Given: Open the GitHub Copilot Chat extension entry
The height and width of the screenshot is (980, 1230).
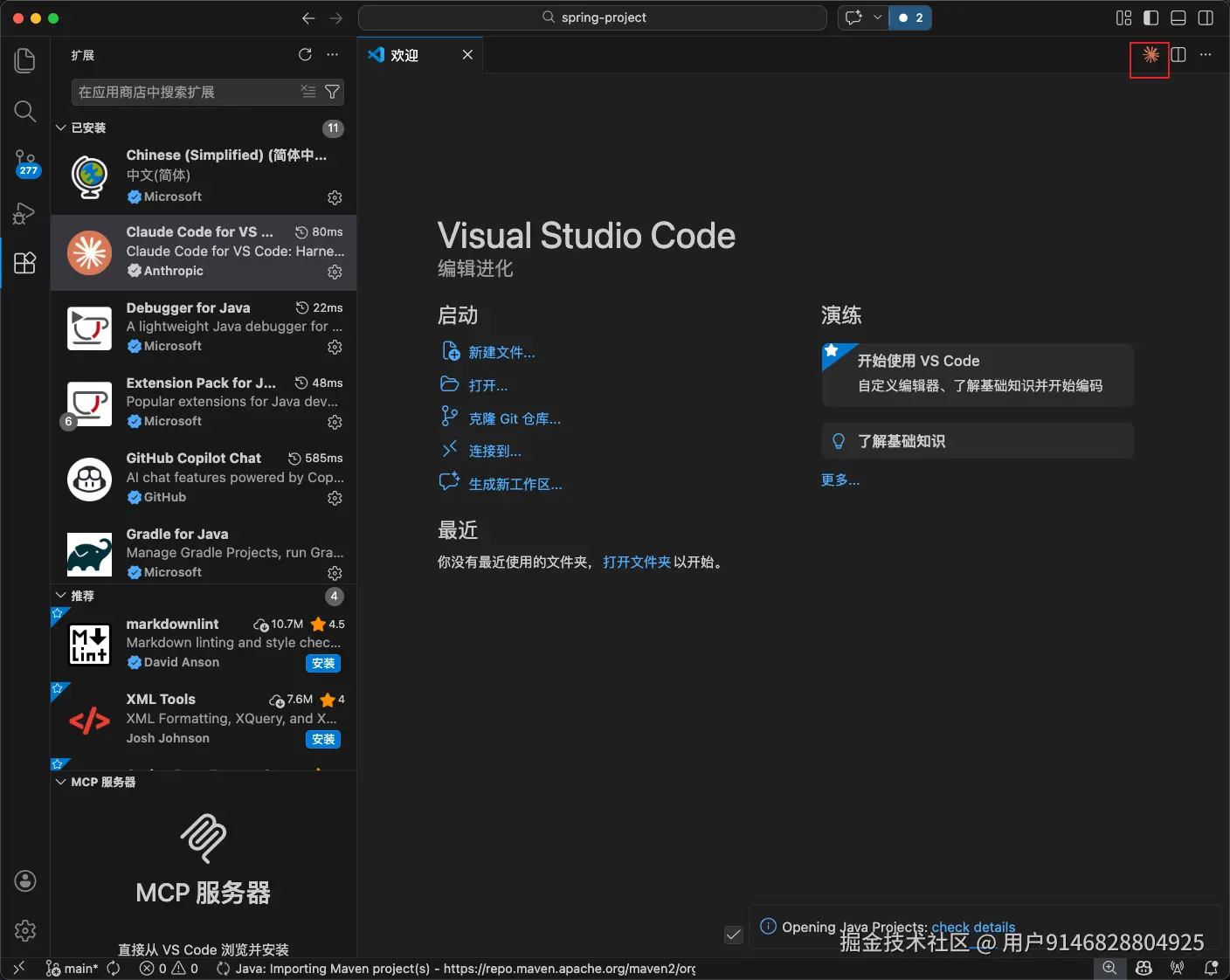Looking at the screenshot, I should coord(204,478).
